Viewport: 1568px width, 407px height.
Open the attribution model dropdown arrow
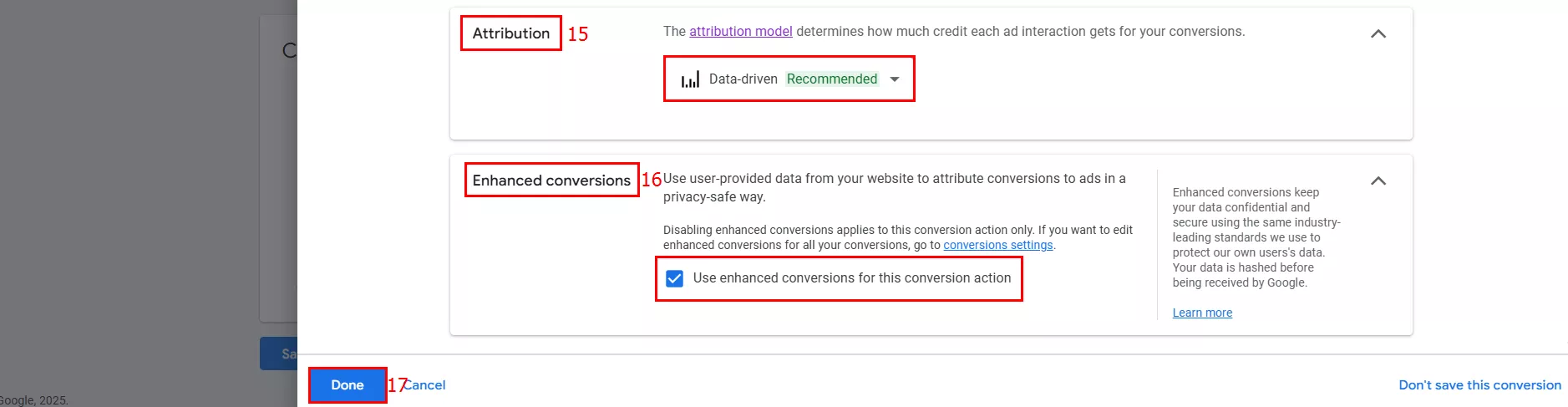click(895, 79)
